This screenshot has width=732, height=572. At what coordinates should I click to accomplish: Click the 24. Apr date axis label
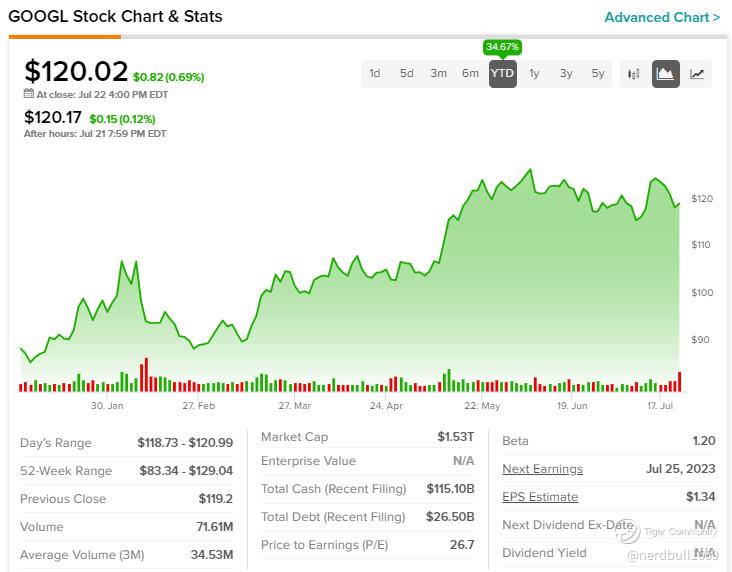click(x=386, y=406)
